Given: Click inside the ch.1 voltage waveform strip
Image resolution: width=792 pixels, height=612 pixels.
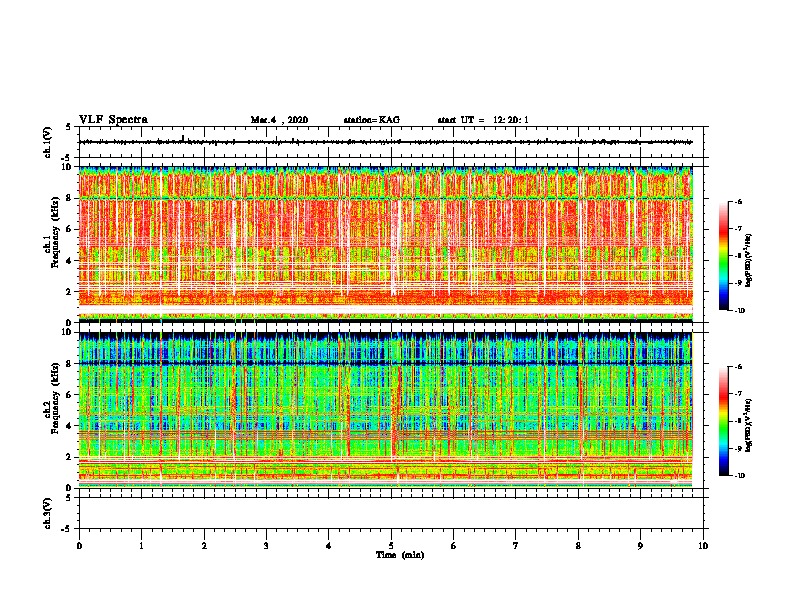Looking at the screenshot, I should pyautogui.click(x=391, y=142).
